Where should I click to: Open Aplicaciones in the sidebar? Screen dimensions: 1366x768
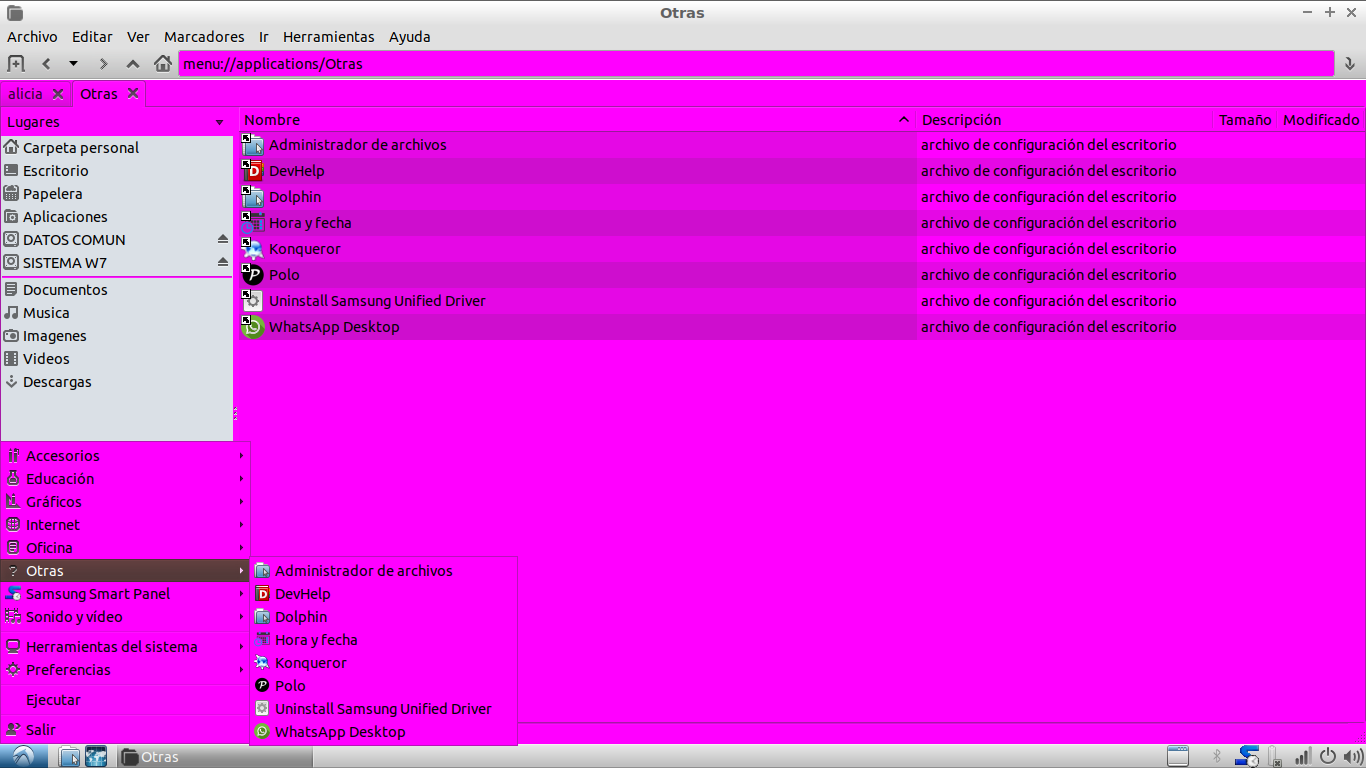tap(116, 217)
